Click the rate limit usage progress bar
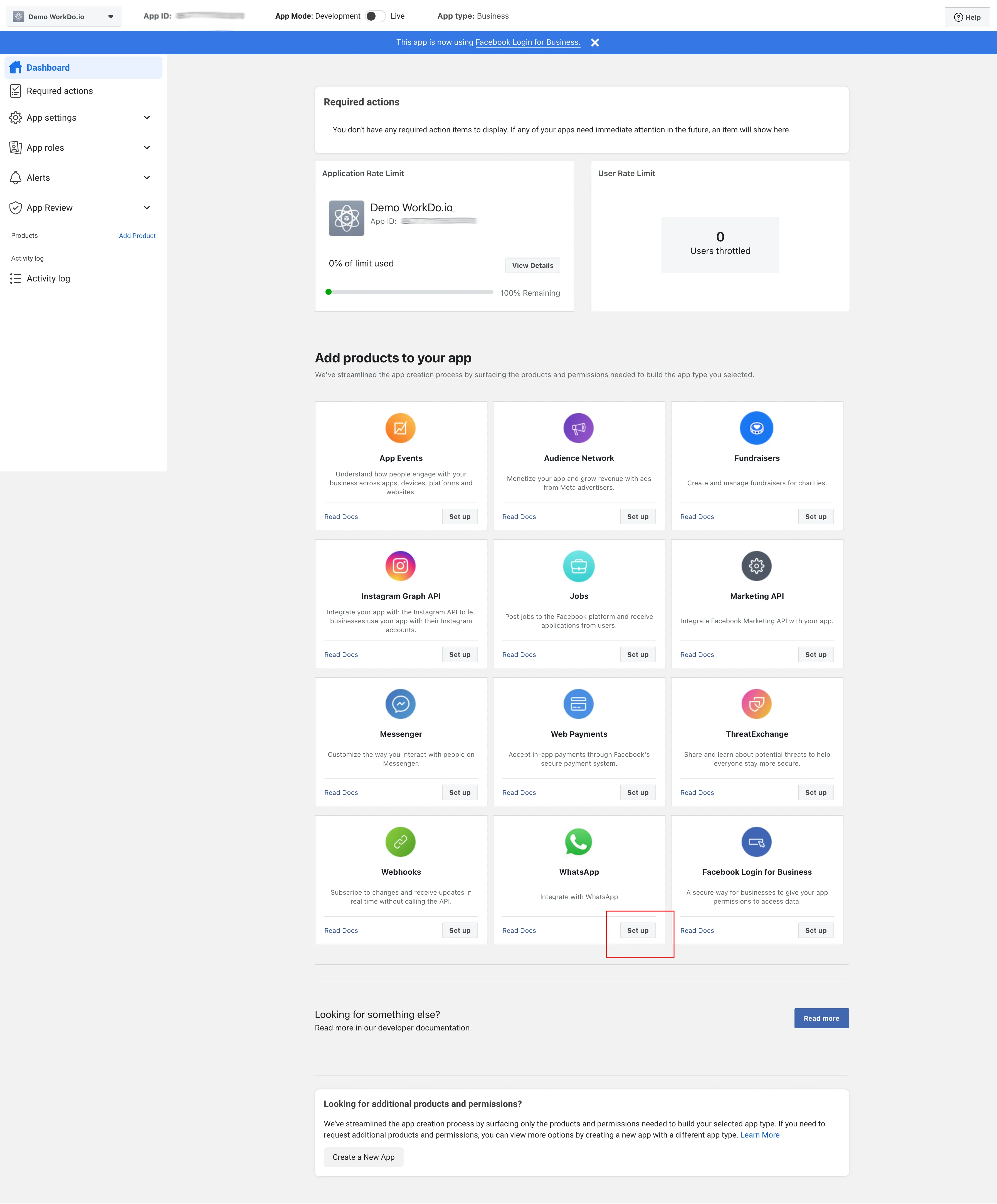997x1204 pixels. pos(409,292)
